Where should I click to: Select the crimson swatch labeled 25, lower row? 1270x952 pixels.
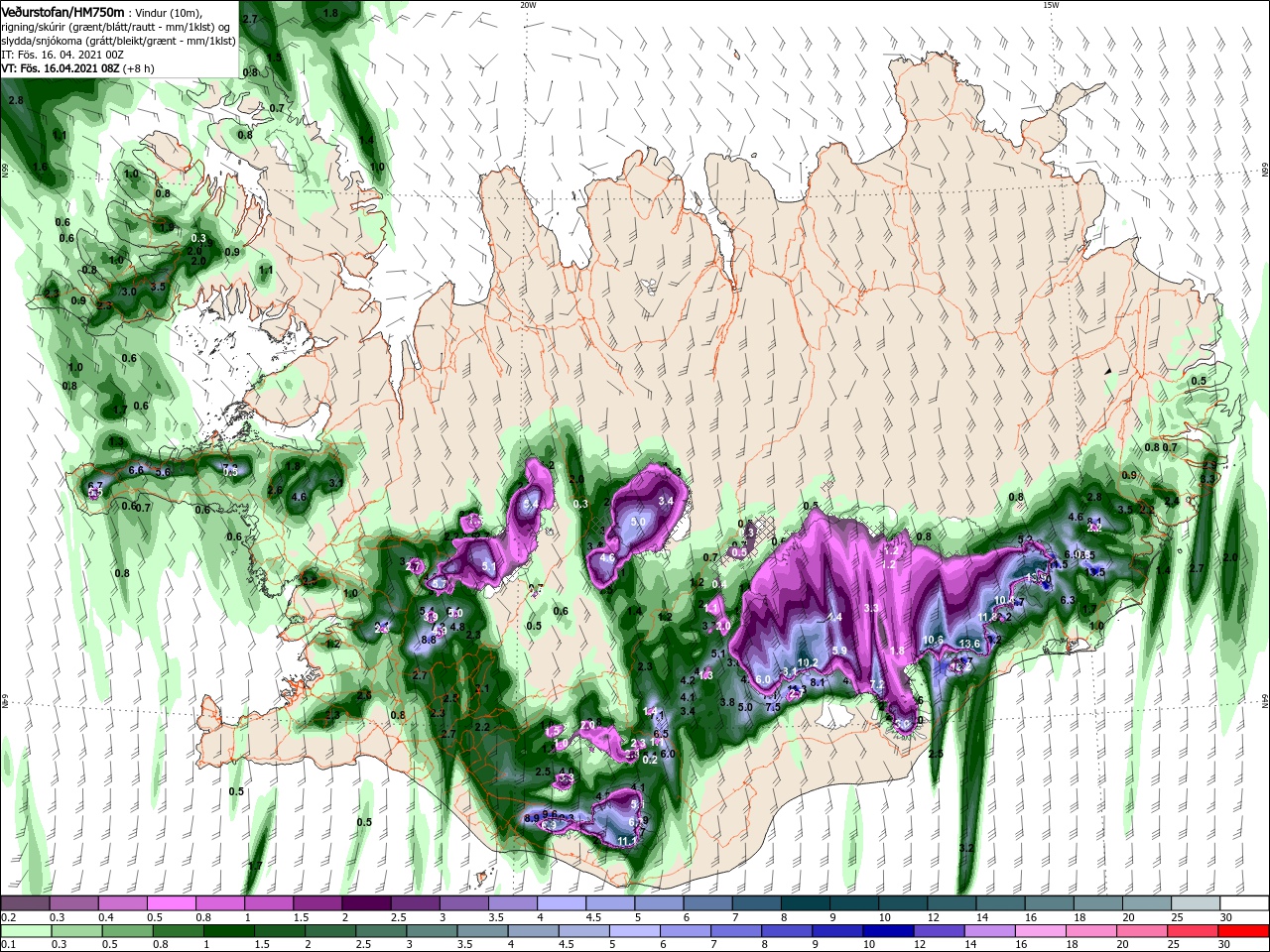tap(1195, 931)
